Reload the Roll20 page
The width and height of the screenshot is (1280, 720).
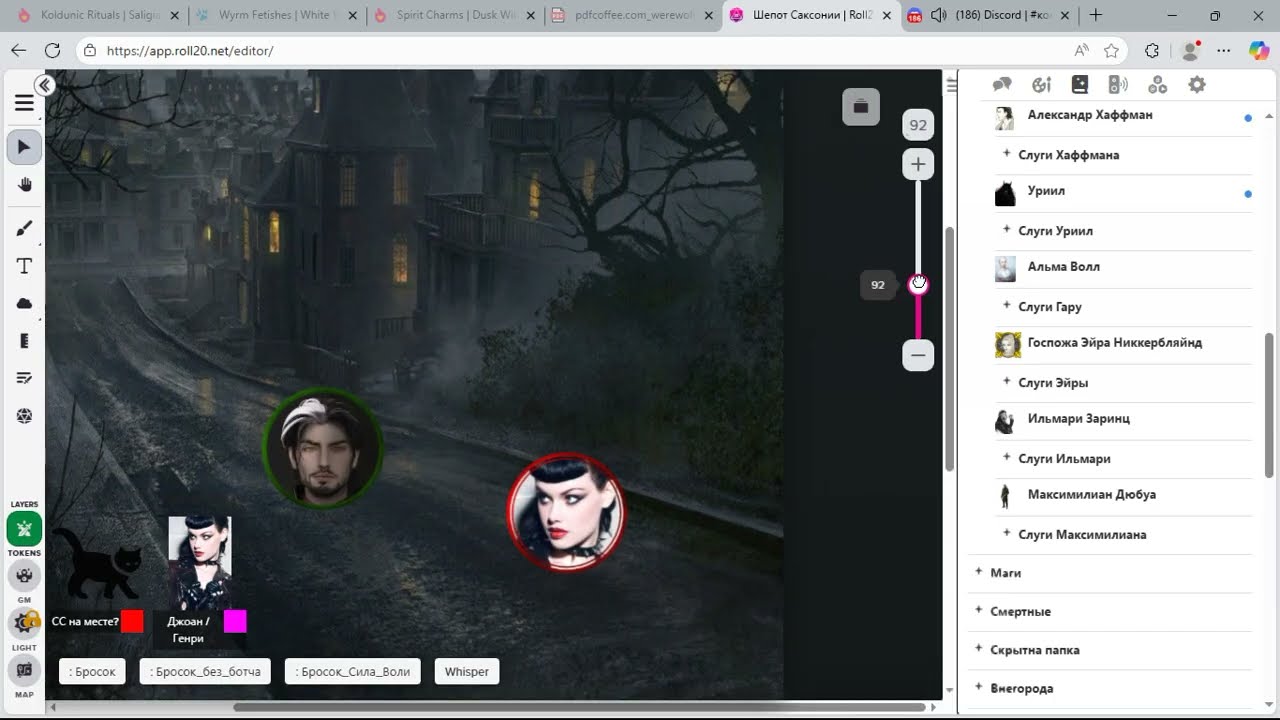click(52, 50)
